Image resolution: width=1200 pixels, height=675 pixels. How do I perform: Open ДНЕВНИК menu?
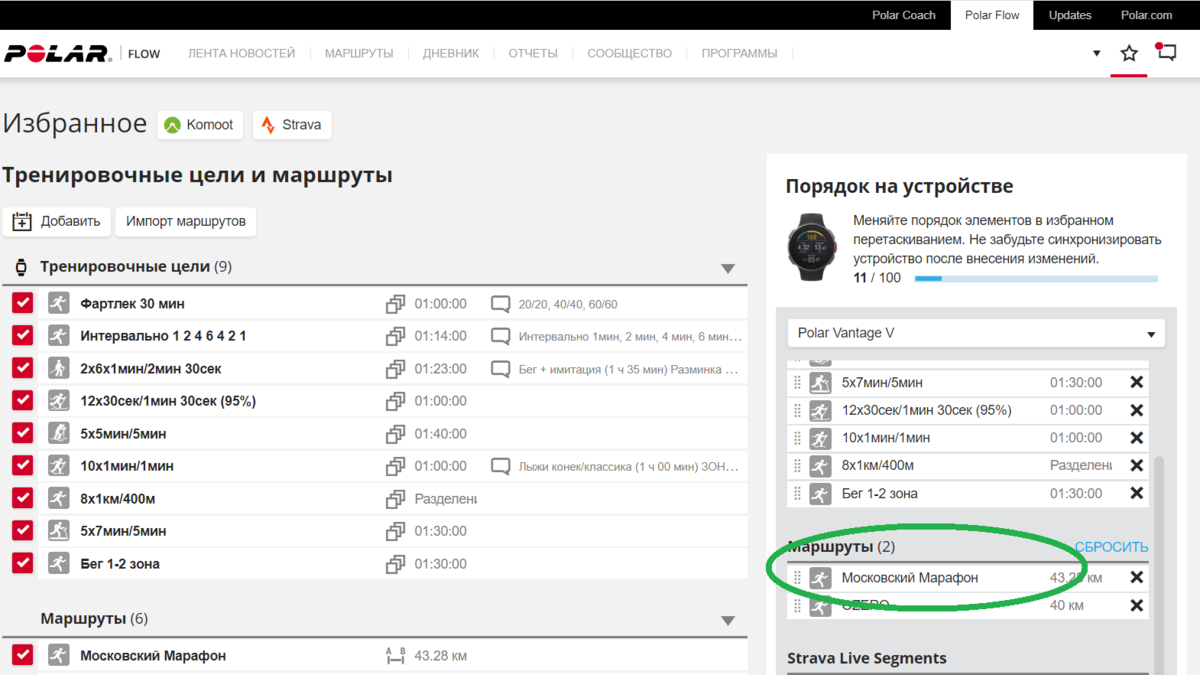pos(451,53)
